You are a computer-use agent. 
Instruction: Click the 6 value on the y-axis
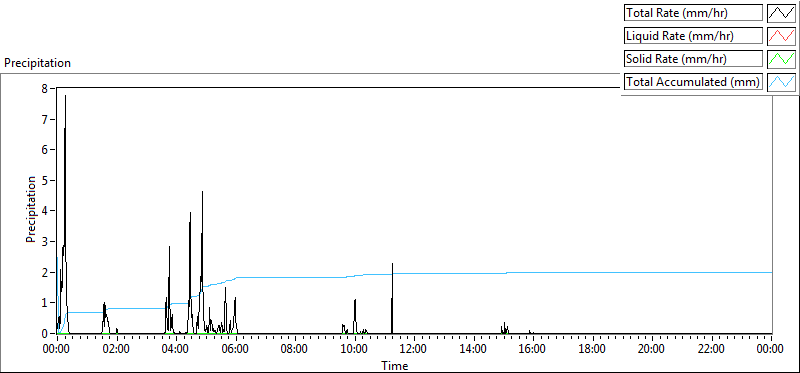pyautogui.click(x=44, y=150)
